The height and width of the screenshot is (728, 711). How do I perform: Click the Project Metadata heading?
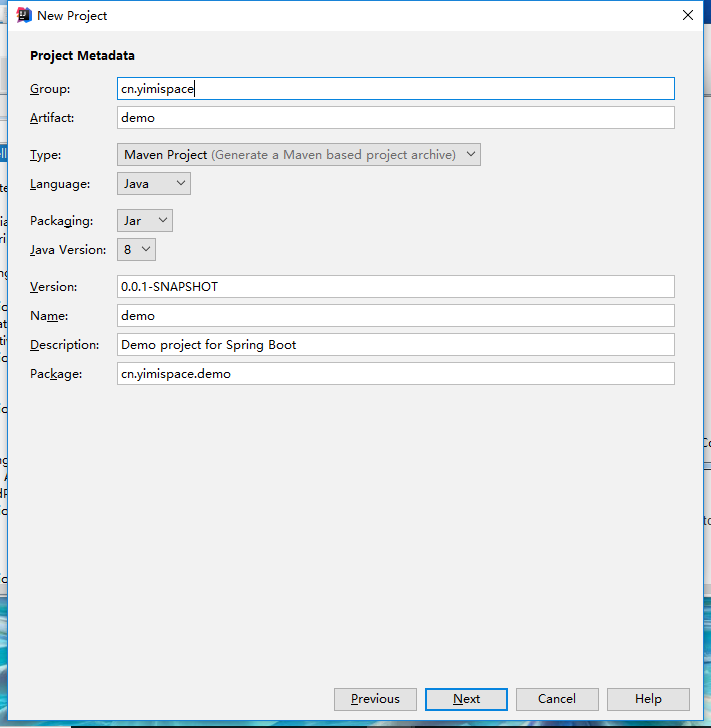pyautogui.click(x=82, y=56)
